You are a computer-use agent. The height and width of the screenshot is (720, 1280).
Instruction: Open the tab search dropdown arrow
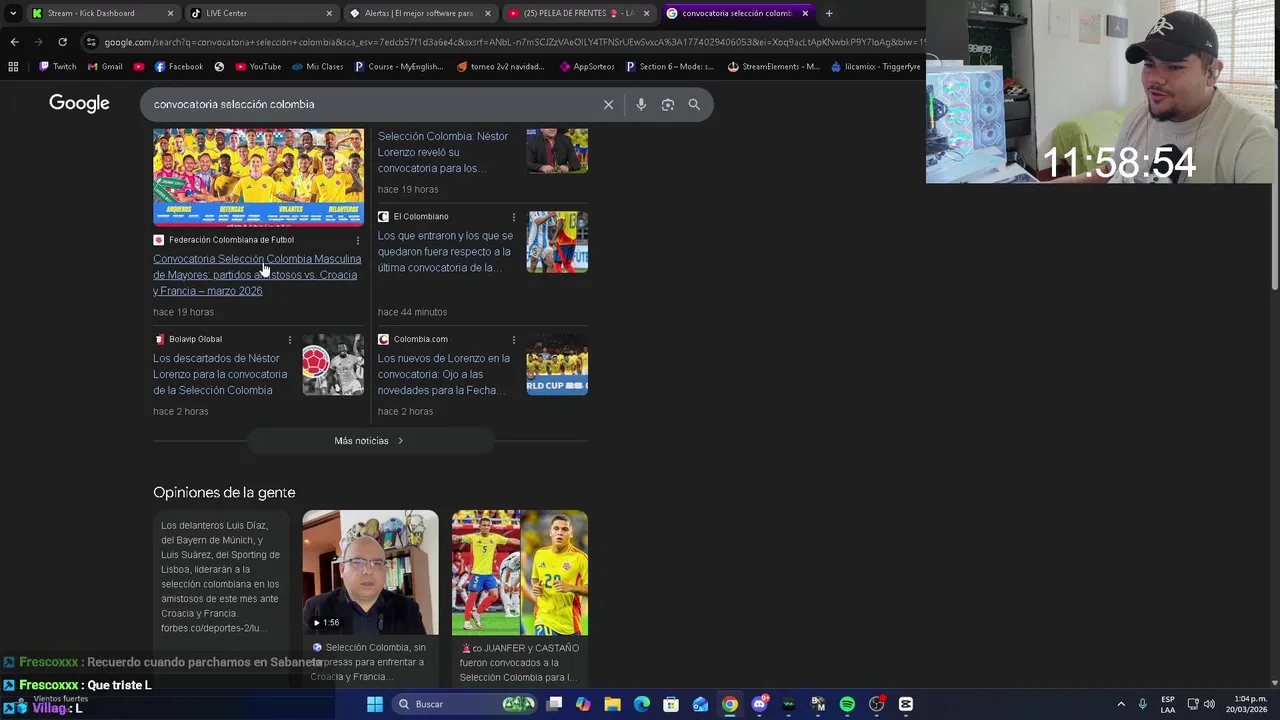(x=12, y=13)
